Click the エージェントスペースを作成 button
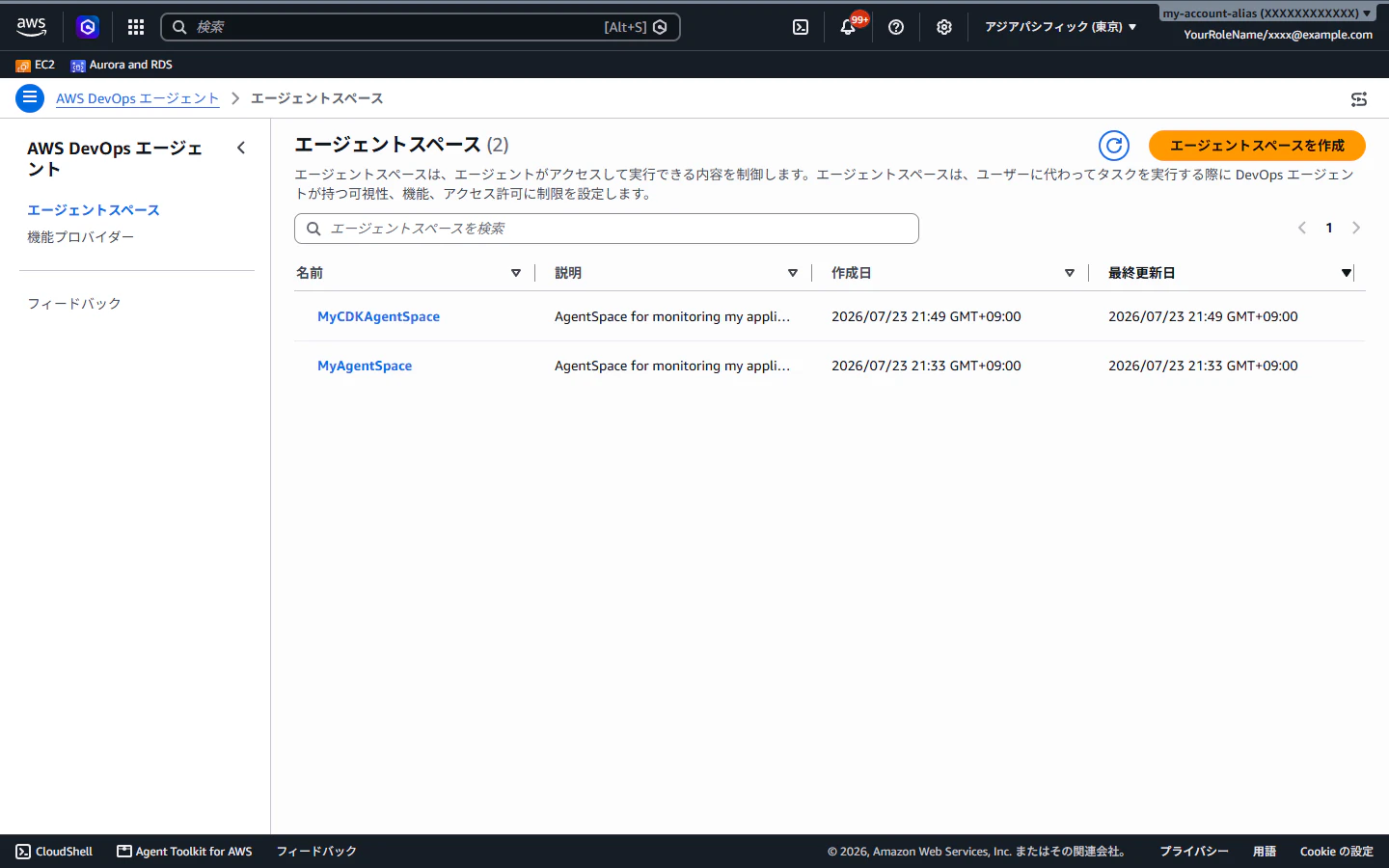The image size is (1389, 868). 1257,146
